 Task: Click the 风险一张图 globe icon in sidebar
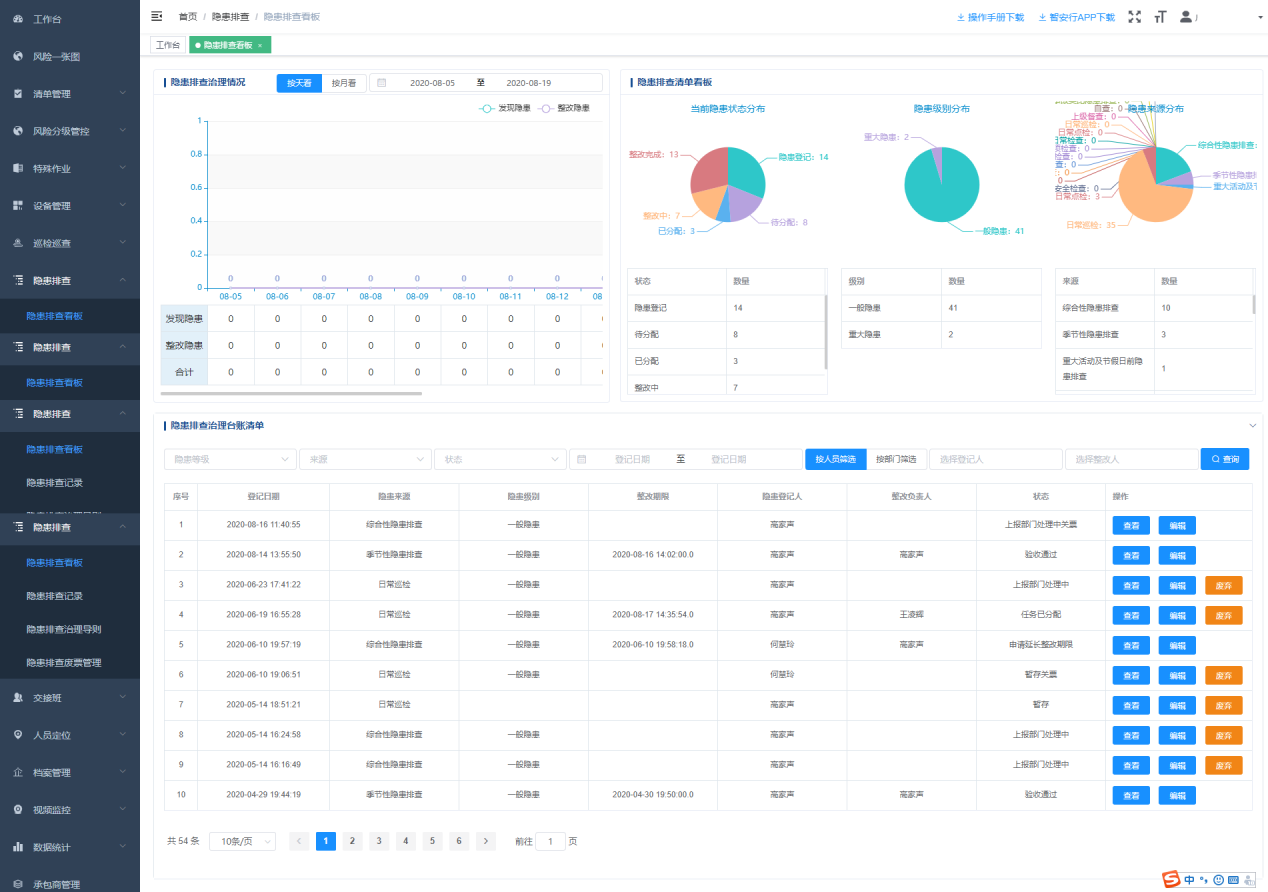coord(18,56)
